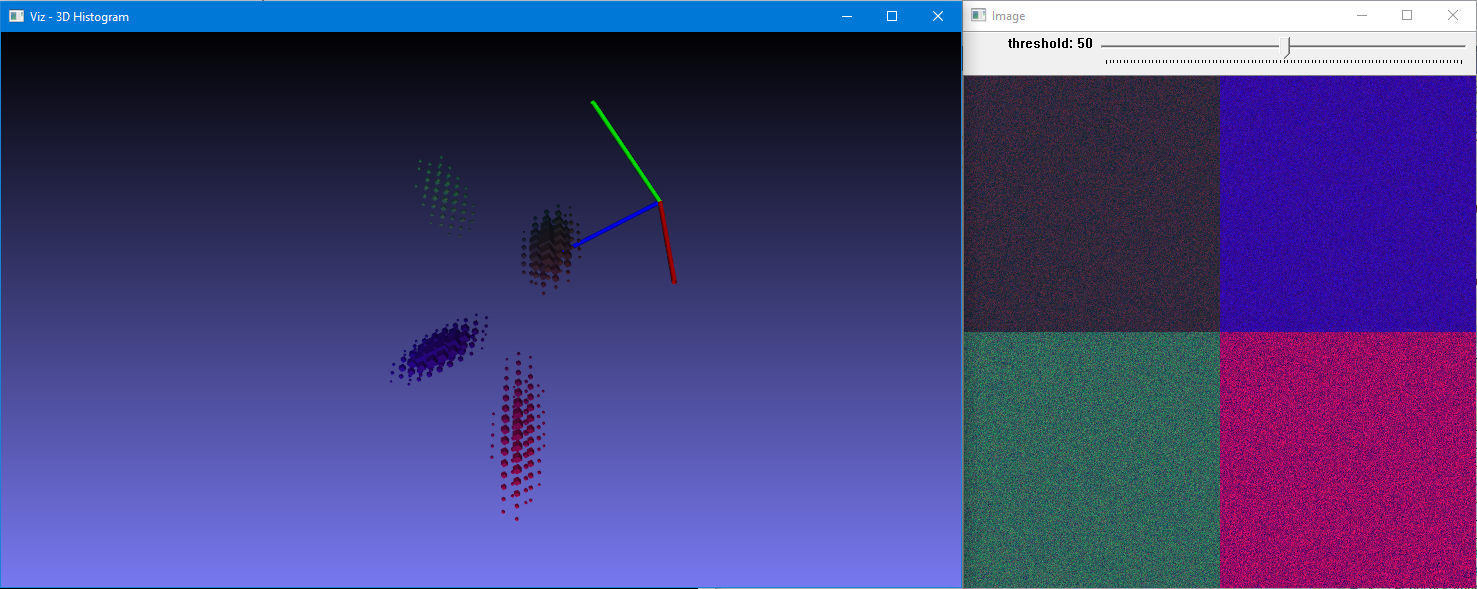Minimize the Viz - 3D Histogram window
The height and width of the screenshot is (589, 1477).
point(846,16)
